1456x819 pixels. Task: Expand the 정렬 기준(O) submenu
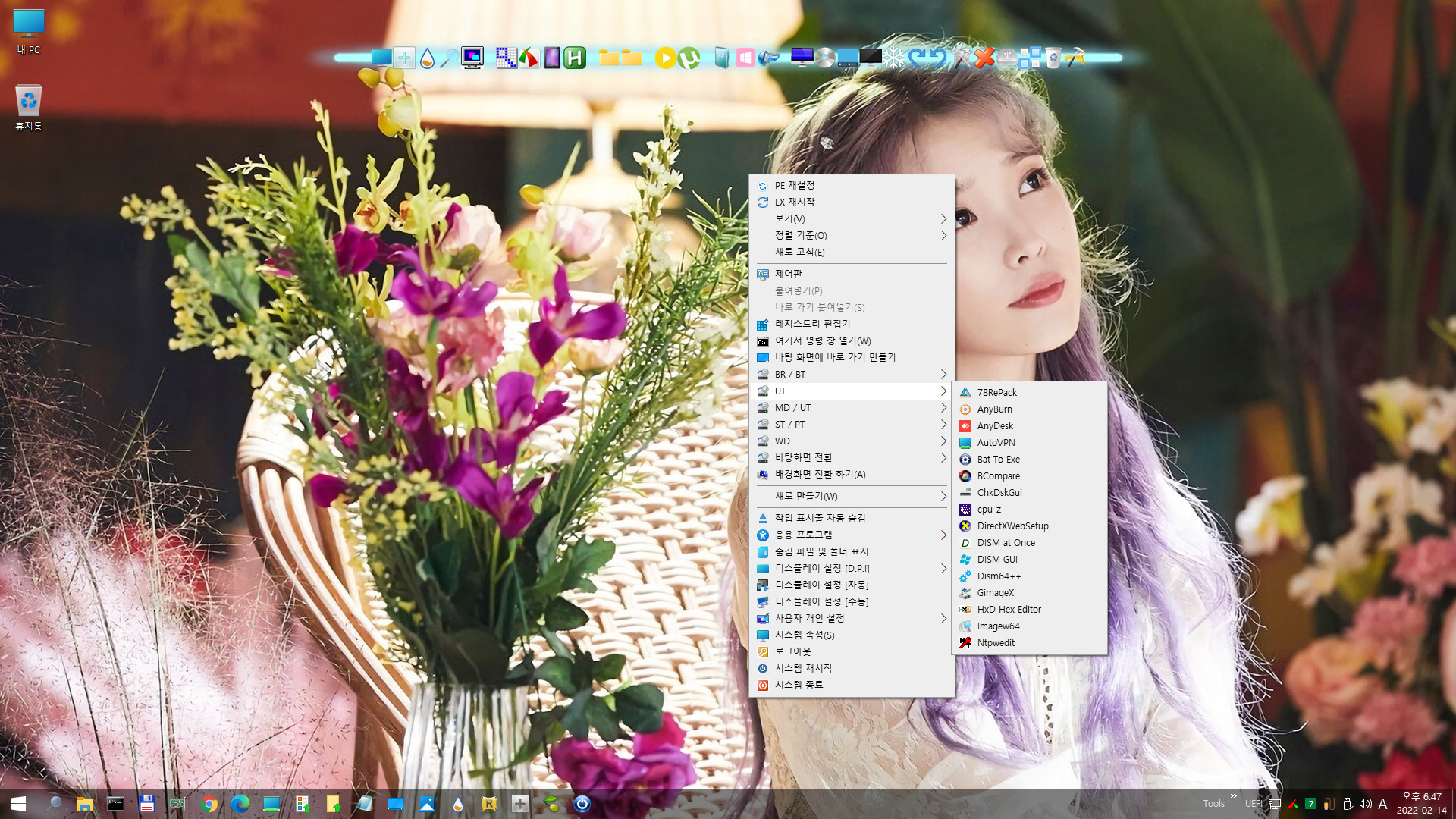852,235
